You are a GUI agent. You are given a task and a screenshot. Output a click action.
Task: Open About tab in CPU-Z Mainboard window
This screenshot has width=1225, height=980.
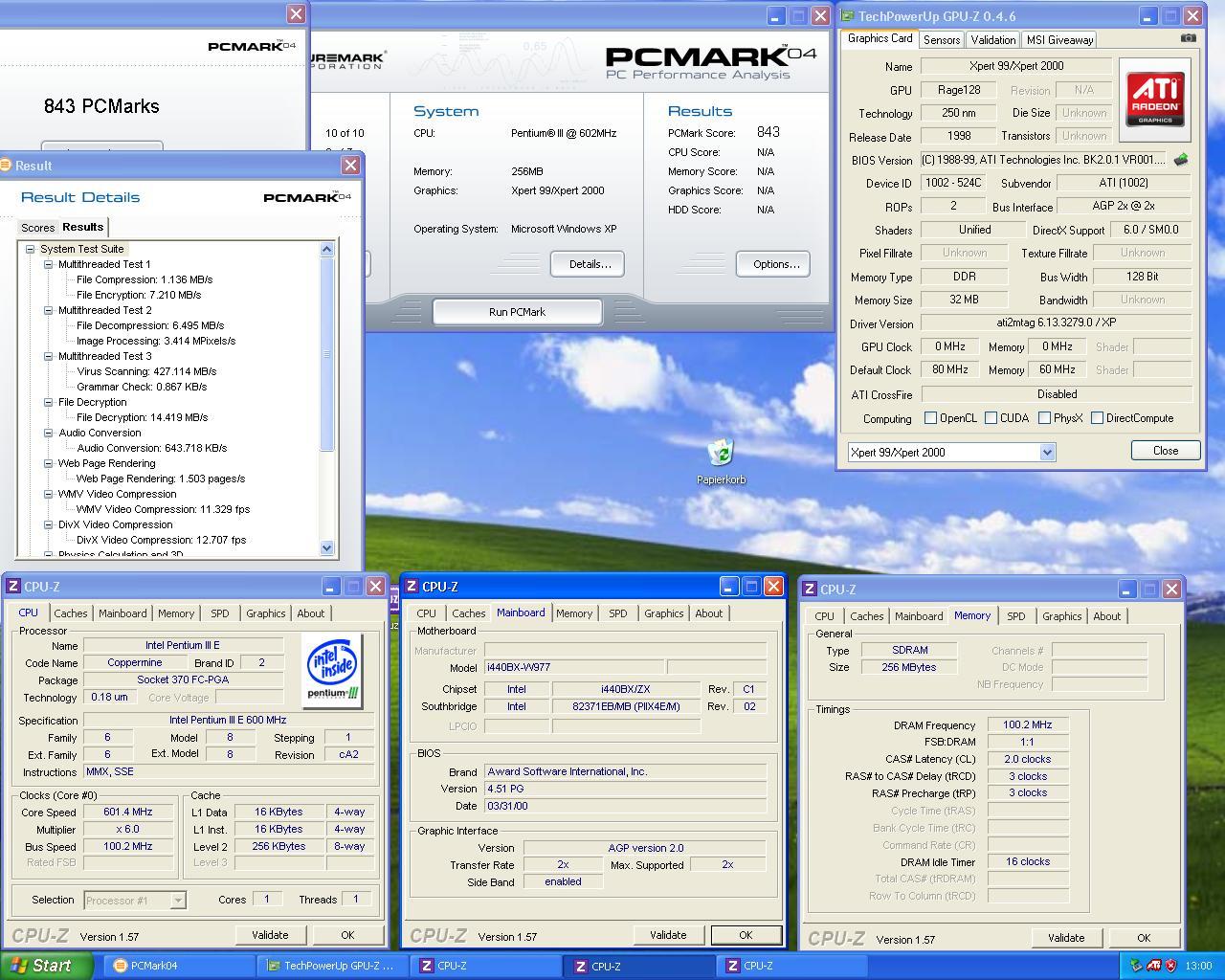(x=709, y=613)
